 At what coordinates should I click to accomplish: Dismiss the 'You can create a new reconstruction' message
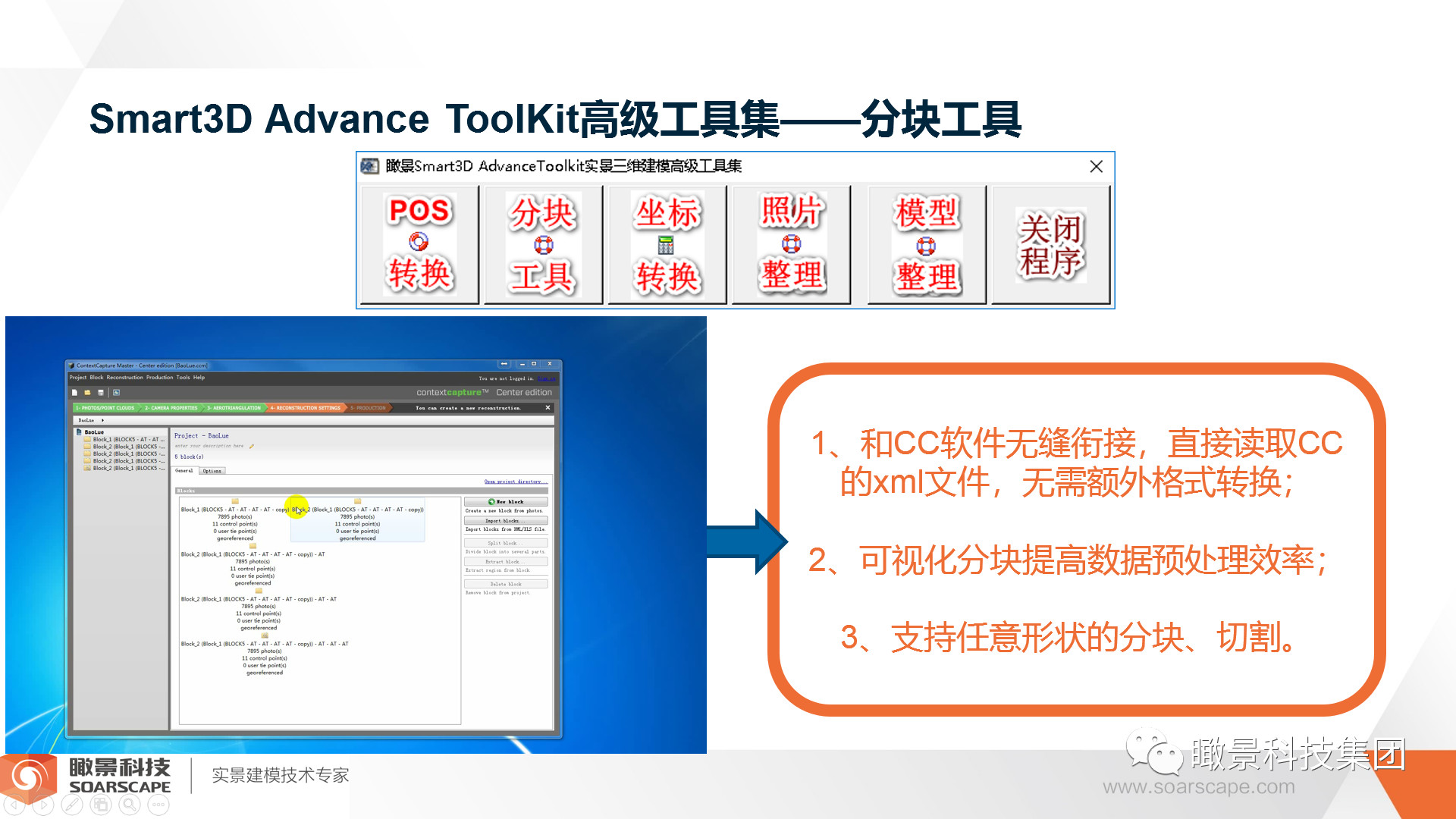click(548, 408)
